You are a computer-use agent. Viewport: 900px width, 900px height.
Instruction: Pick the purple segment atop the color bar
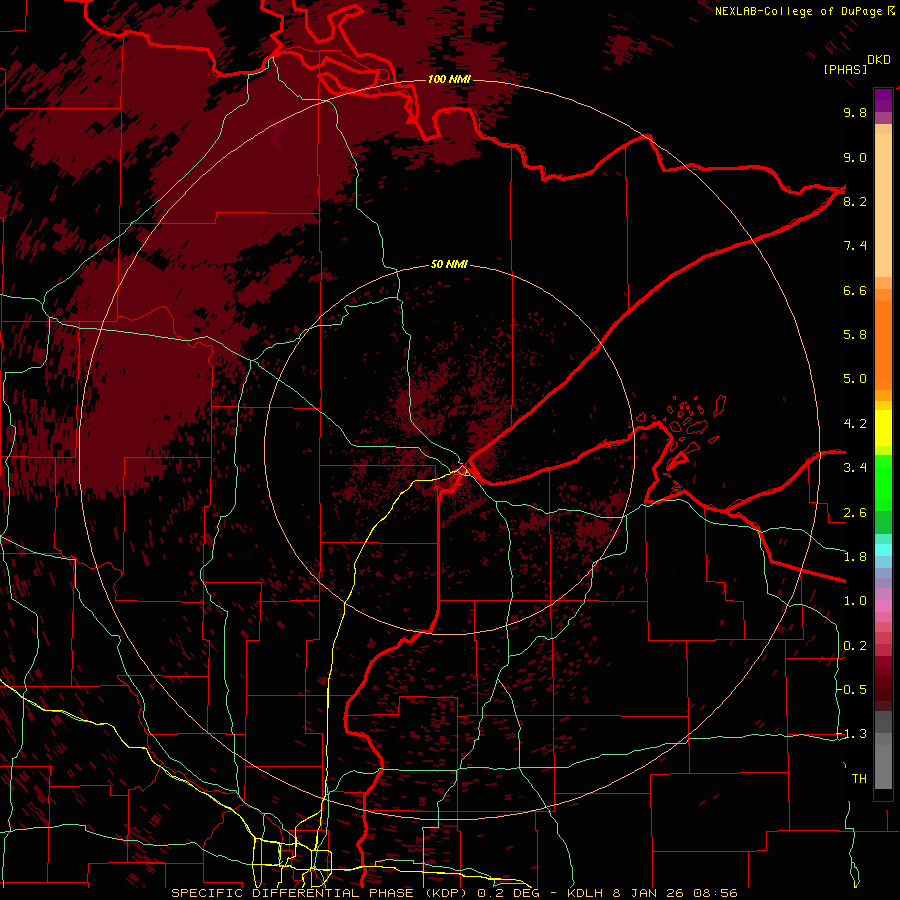pos(883,100)
